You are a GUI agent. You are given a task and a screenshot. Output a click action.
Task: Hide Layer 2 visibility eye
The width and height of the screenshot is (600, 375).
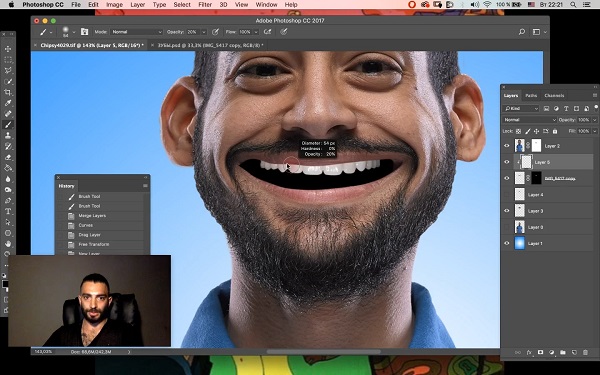pyautogui.click(x=507, y=146)
